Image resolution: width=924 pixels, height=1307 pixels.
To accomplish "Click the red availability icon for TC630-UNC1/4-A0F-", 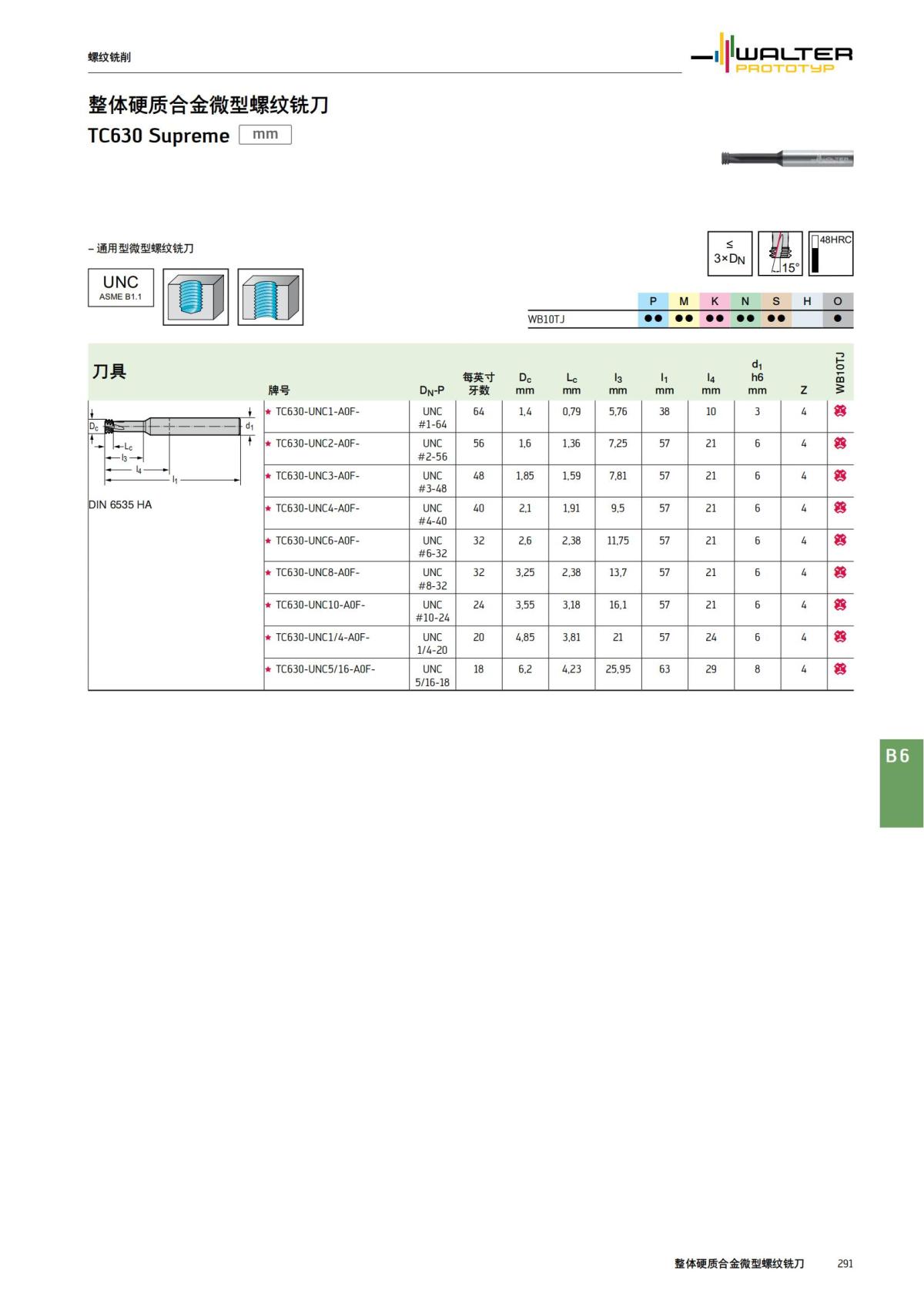I will 840,636.
